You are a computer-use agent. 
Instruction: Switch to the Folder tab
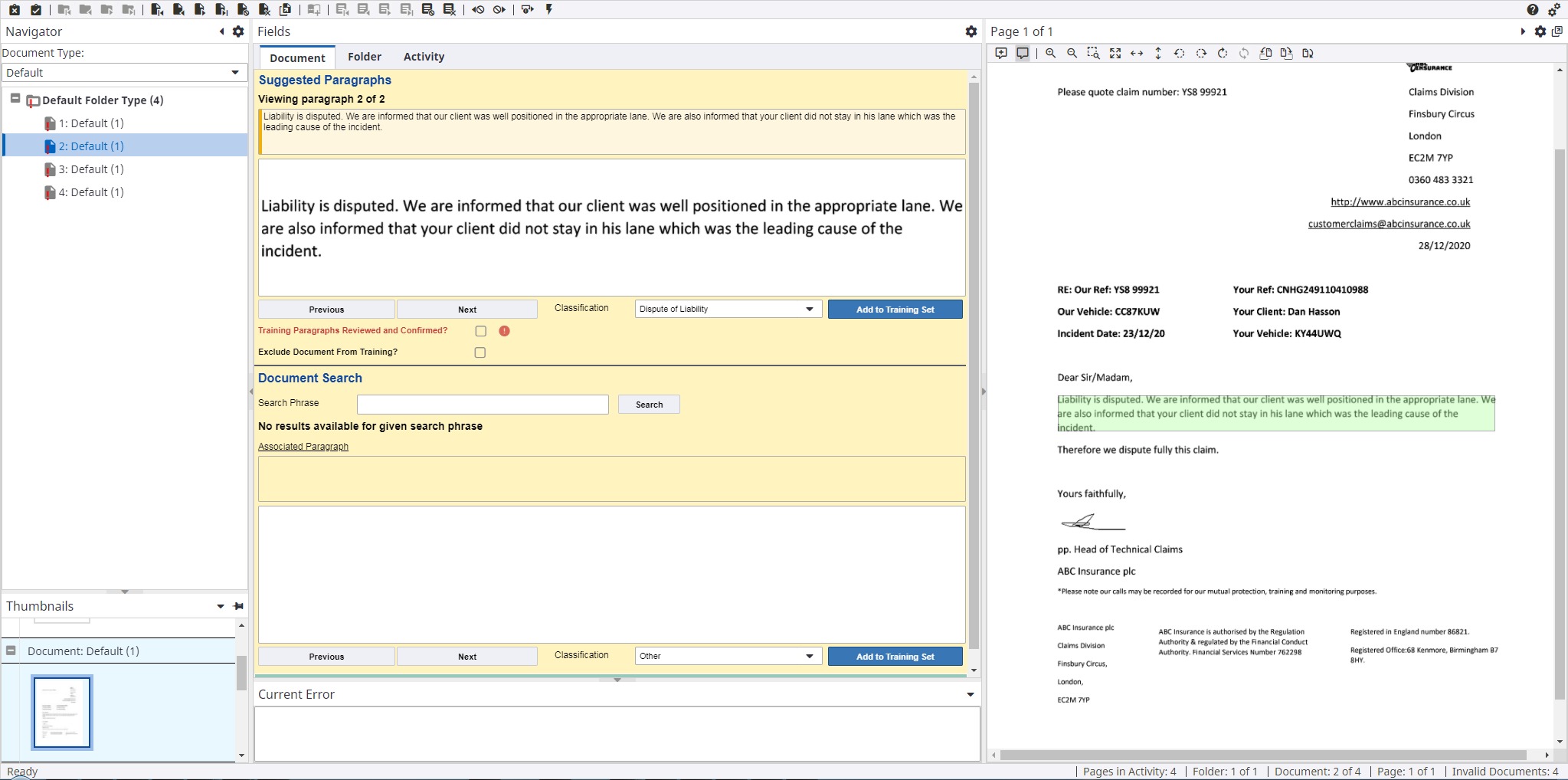pos(364,57)
